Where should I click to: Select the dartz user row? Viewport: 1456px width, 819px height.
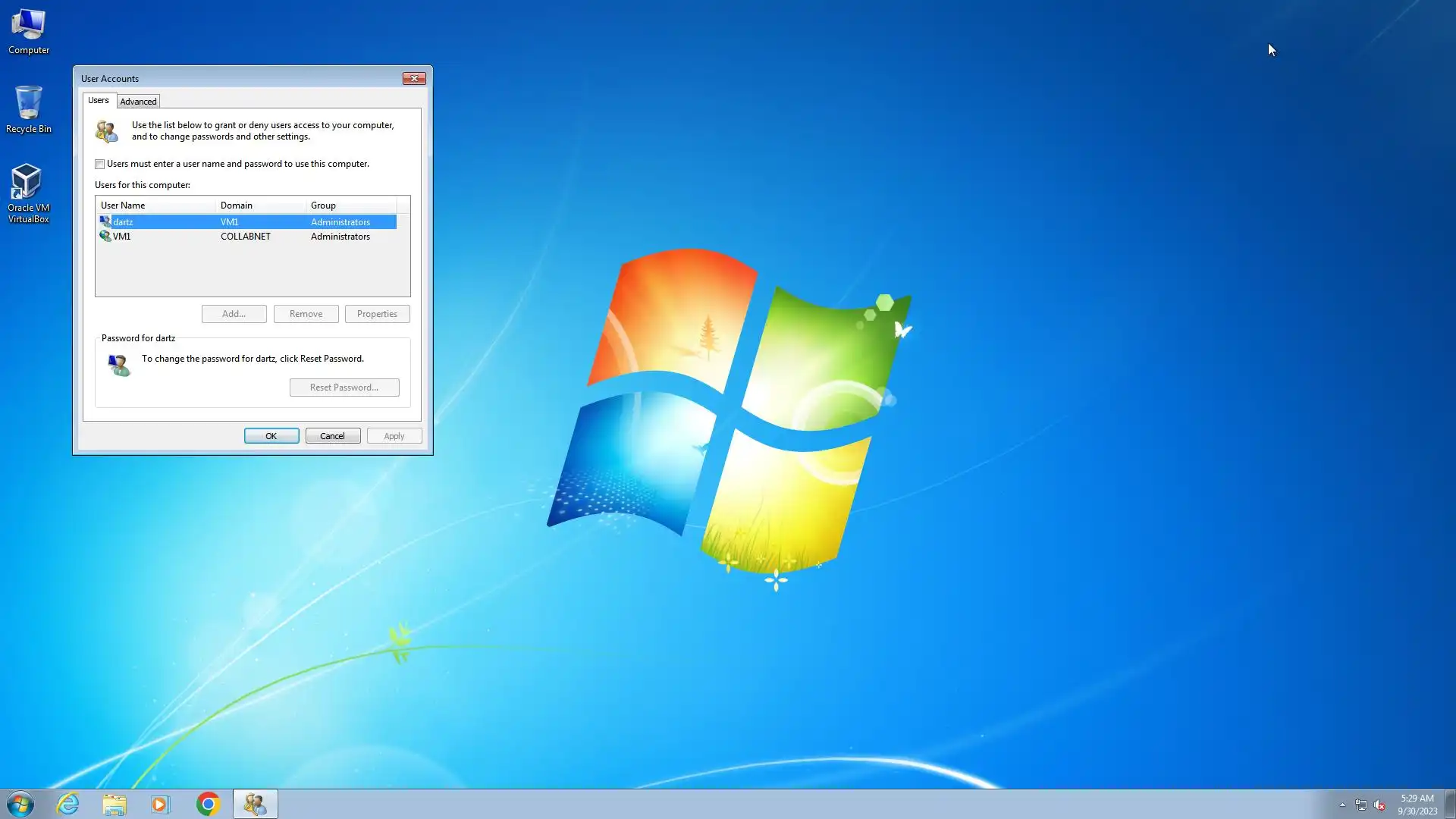pyautogui.click(x=227, y=222)
